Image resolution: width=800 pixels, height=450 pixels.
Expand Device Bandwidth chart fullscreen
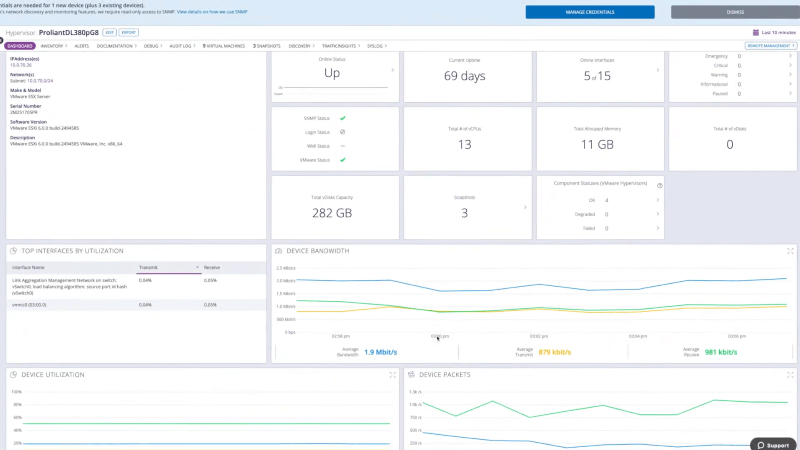pos(790,251)
